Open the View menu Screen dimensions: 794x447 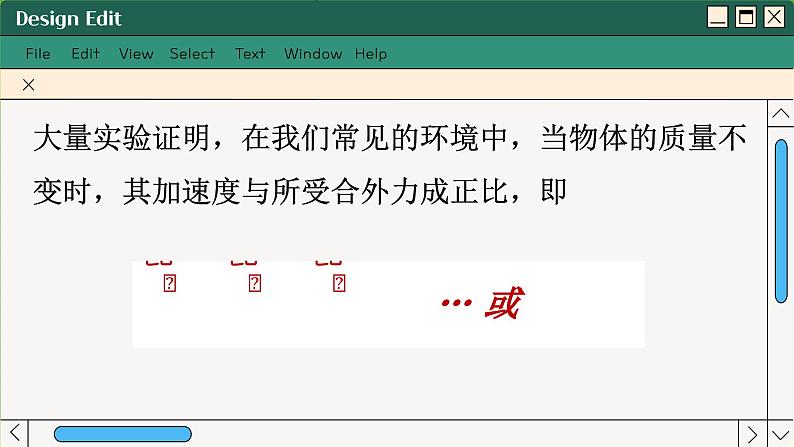[x=136, y=54]
